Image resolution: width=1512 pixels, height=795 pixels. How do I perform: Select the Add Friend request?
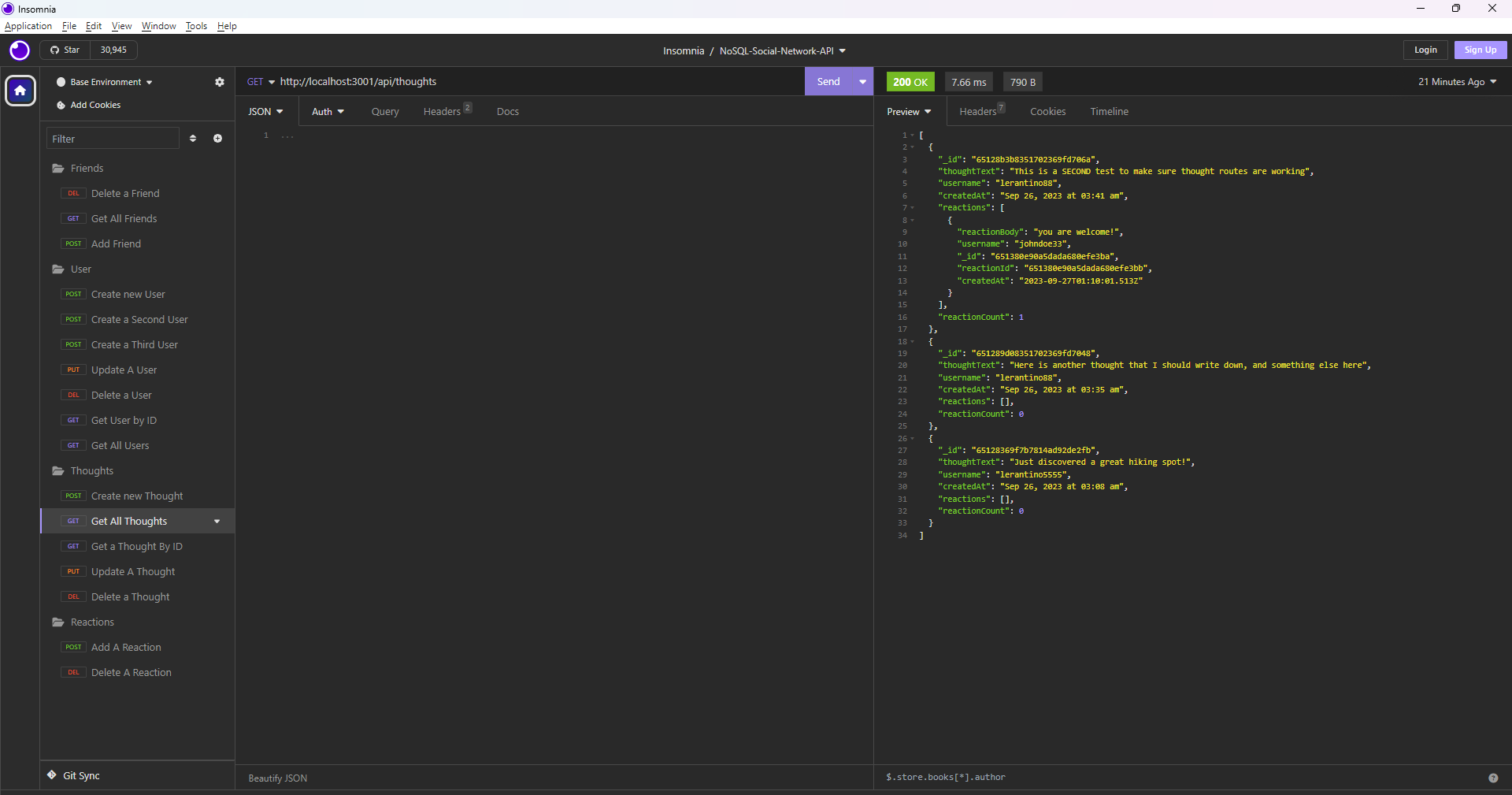pos(137,244)
